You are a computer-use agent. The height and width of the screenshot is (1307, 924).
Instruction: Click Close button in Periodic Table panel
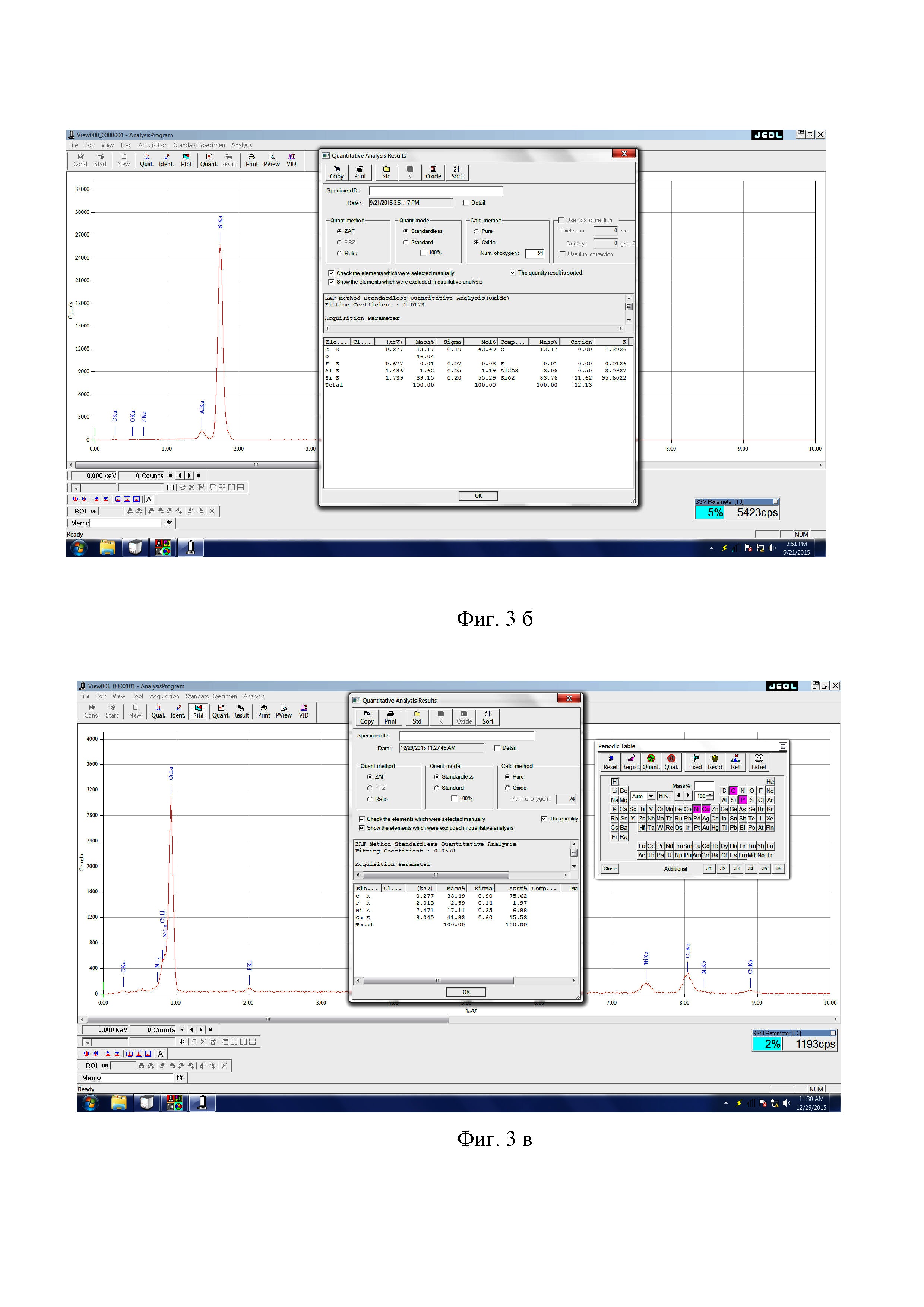[x=610, y=869]
